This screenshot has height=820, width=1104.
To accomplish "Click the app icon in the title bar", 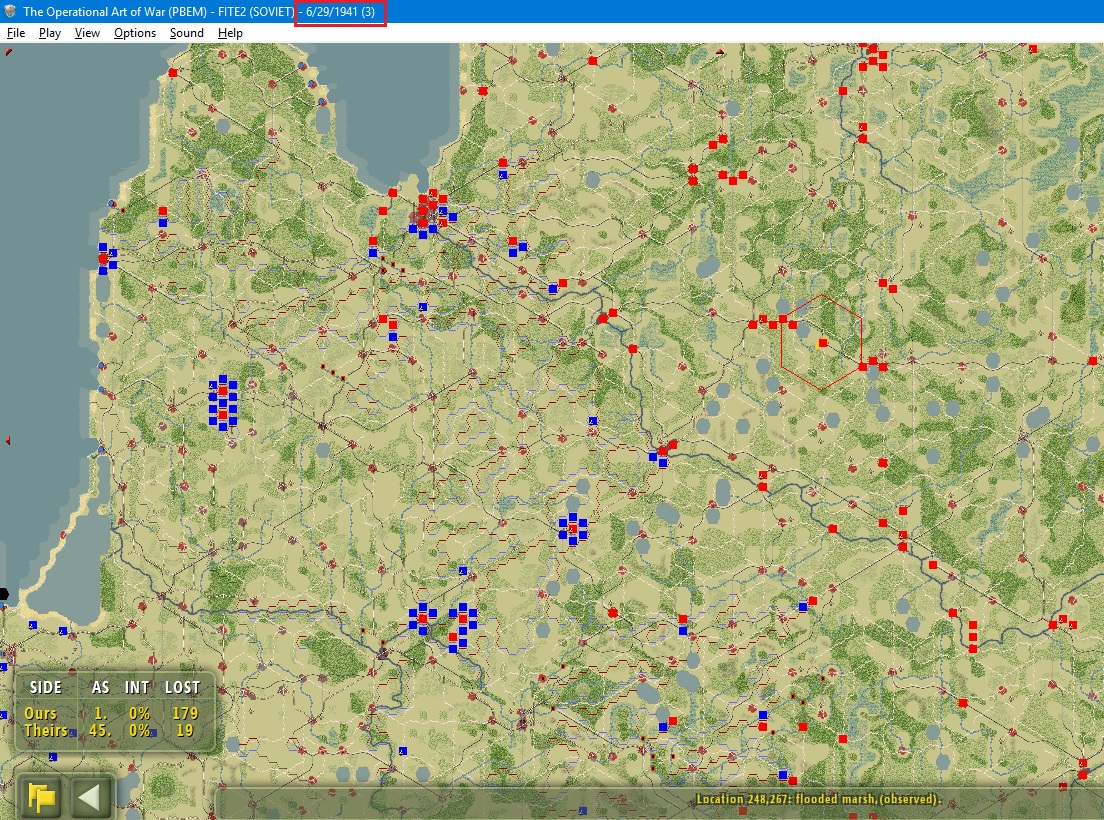I will coord(10,11).
